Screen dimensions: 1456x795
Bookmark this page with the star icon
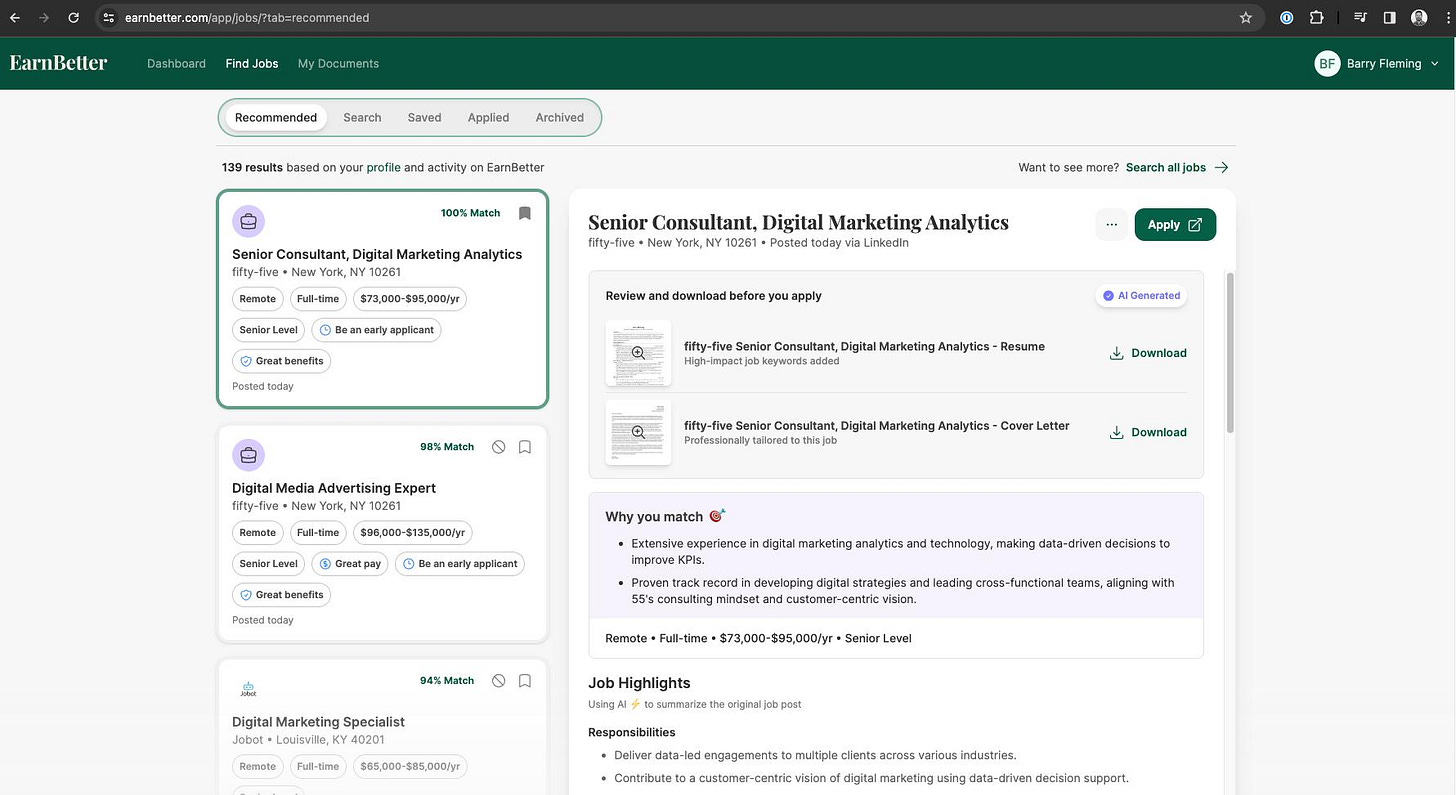(1245, 17)
